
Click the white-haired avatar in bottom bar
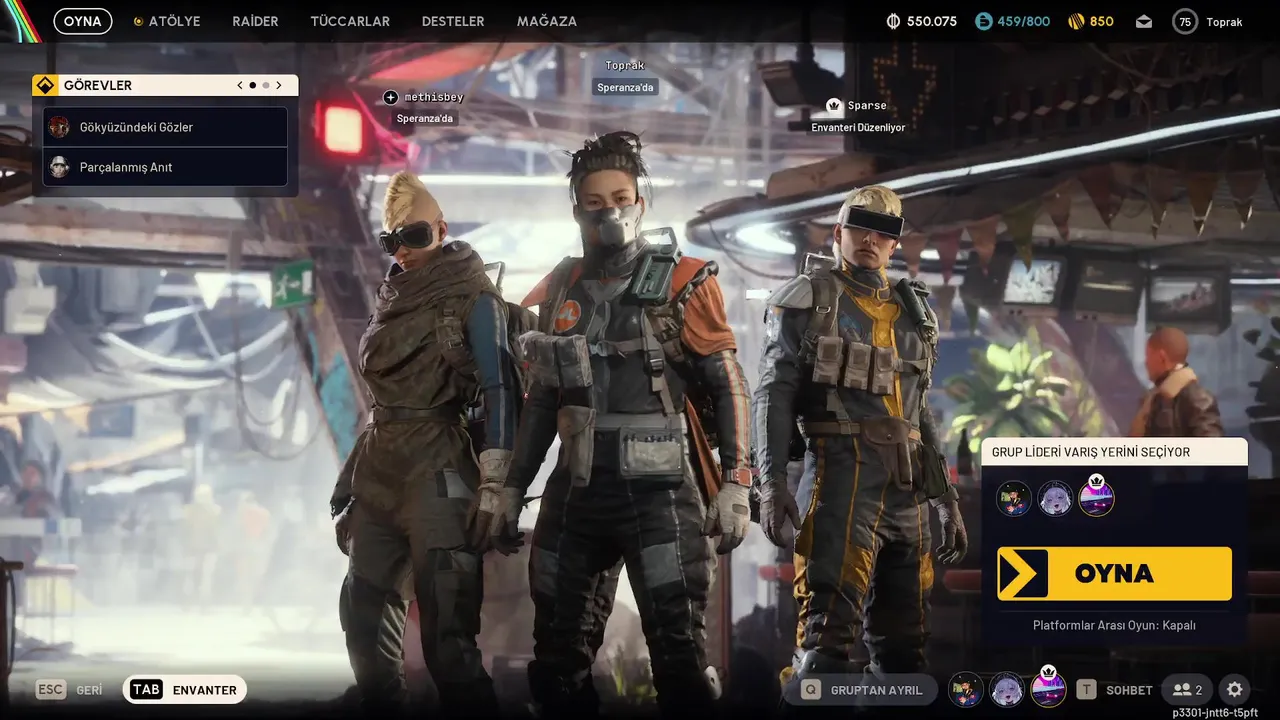(1007, 689)
